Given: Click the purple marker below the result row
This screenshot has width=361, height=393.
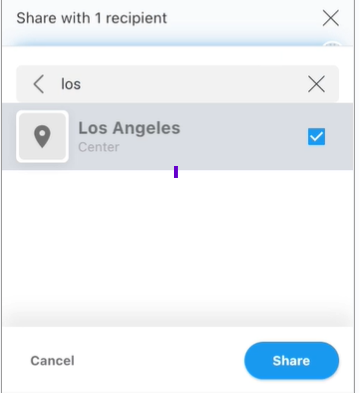Looking at the screenshot, I should 176,172.
